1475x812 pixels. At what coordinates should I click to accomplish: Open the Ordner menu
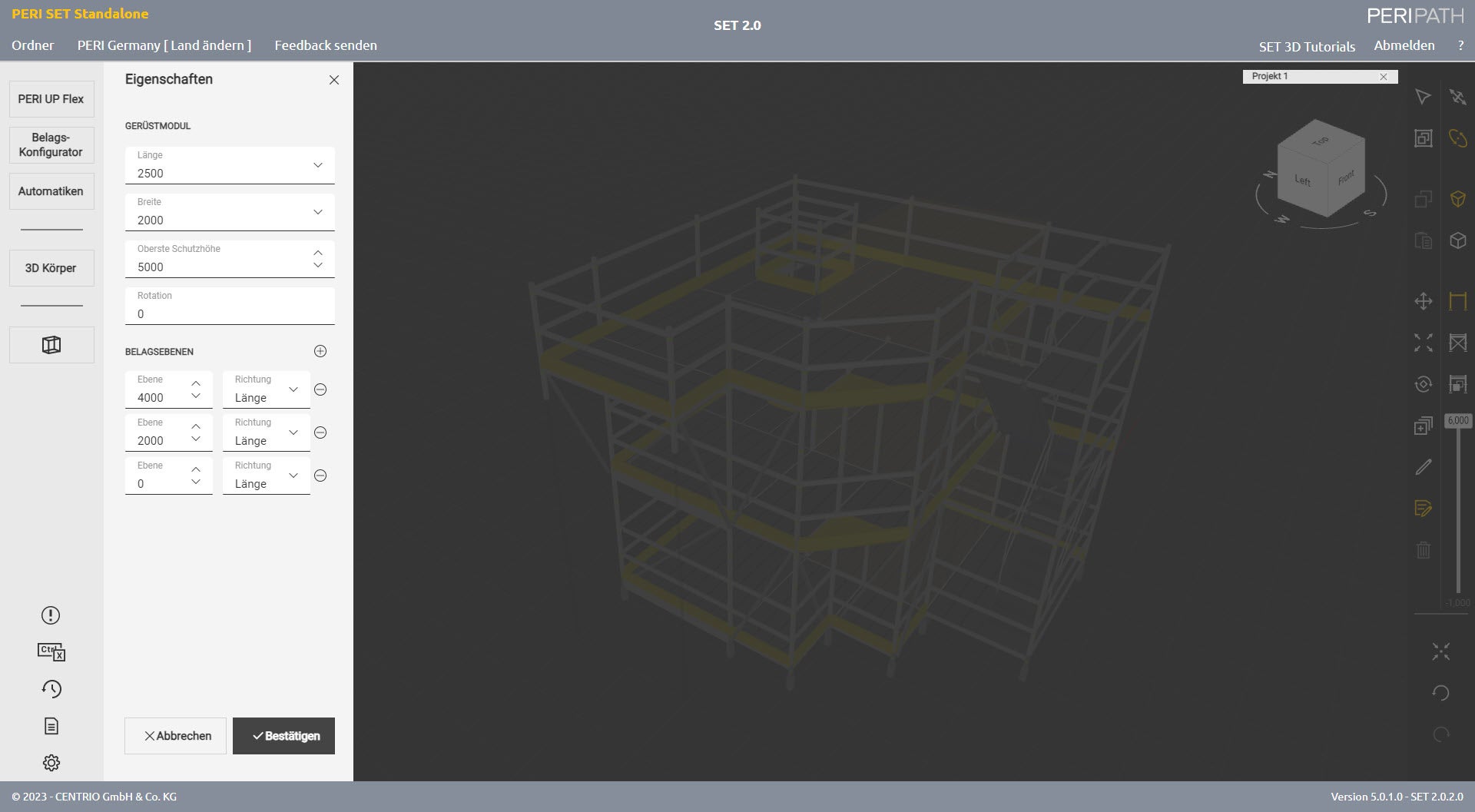click(x=31, y=45)
